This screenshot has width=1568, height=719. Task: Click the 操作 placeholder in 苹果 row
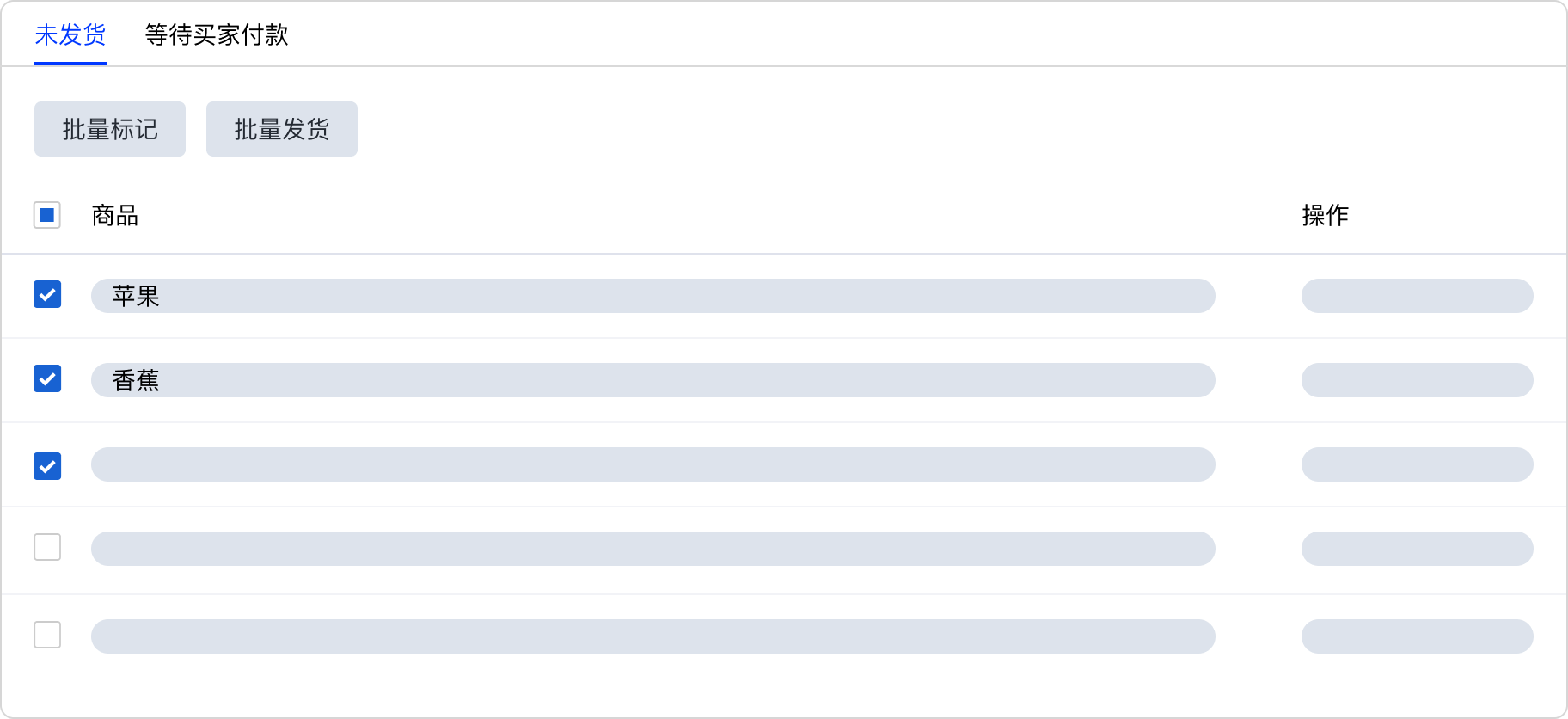[1417, 296]
